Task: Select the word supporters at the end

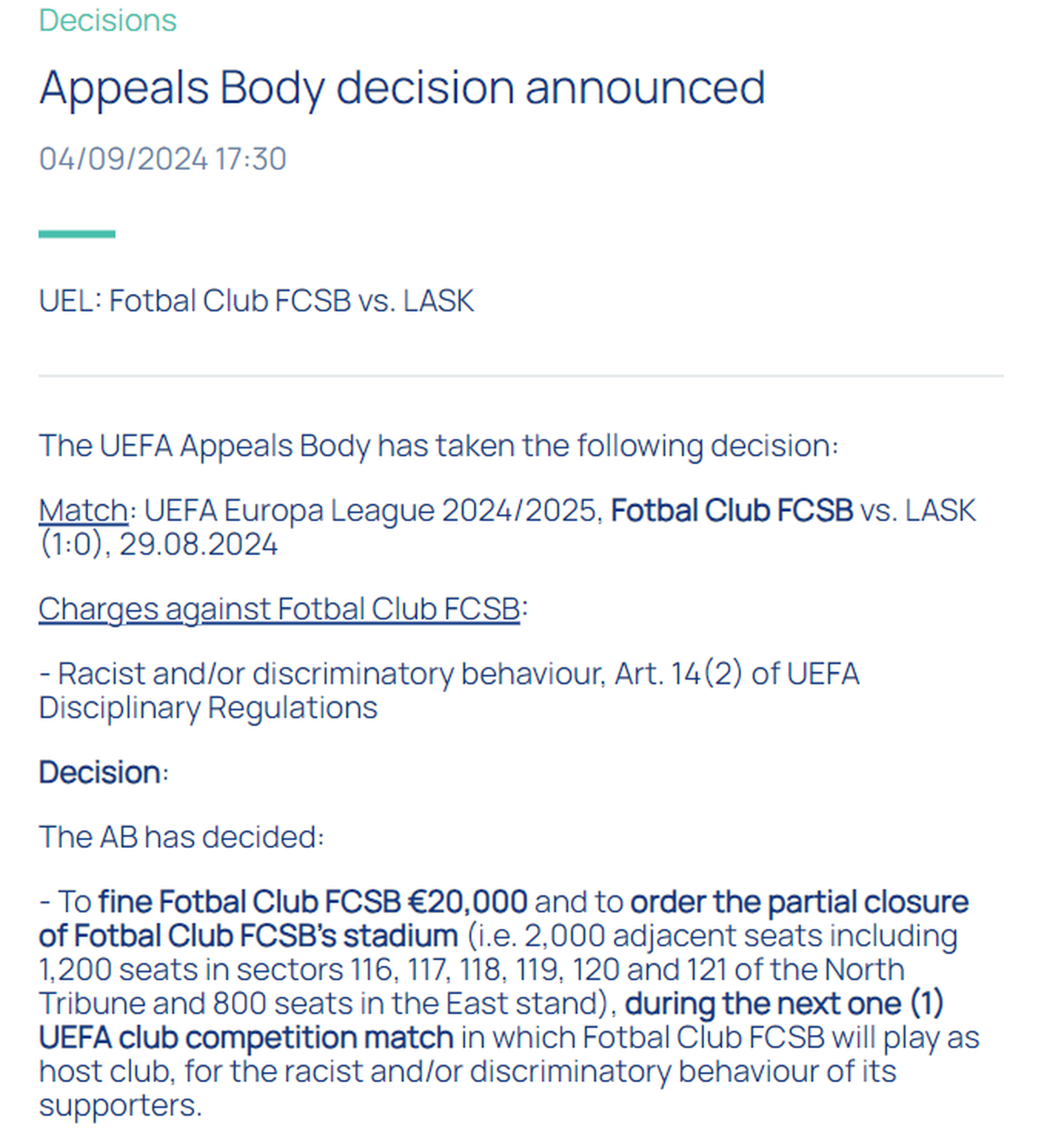Action: pos(120,1106)
